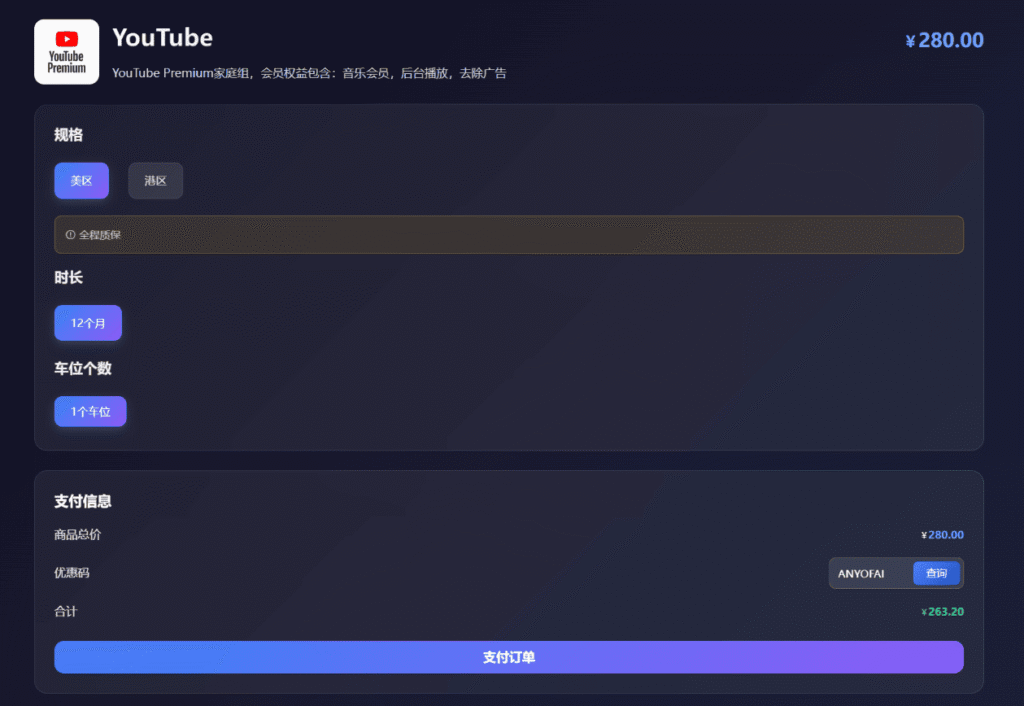The height and width of the screenshot is (706, 1024).
Task: Click the ¥280.00 price in the header
Action: tap(944, 40)
